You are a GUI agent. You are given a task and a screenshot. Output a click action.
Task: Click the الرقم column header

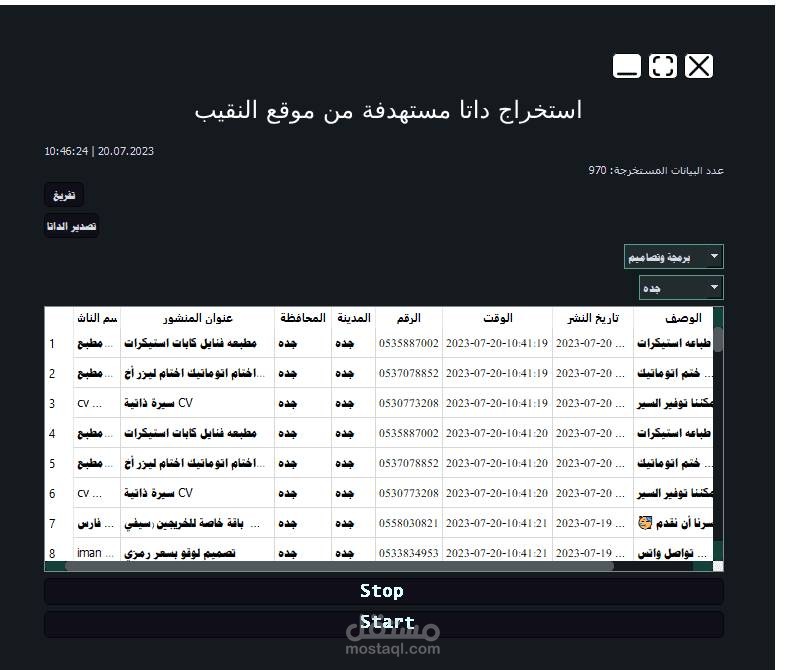point(409,318)
